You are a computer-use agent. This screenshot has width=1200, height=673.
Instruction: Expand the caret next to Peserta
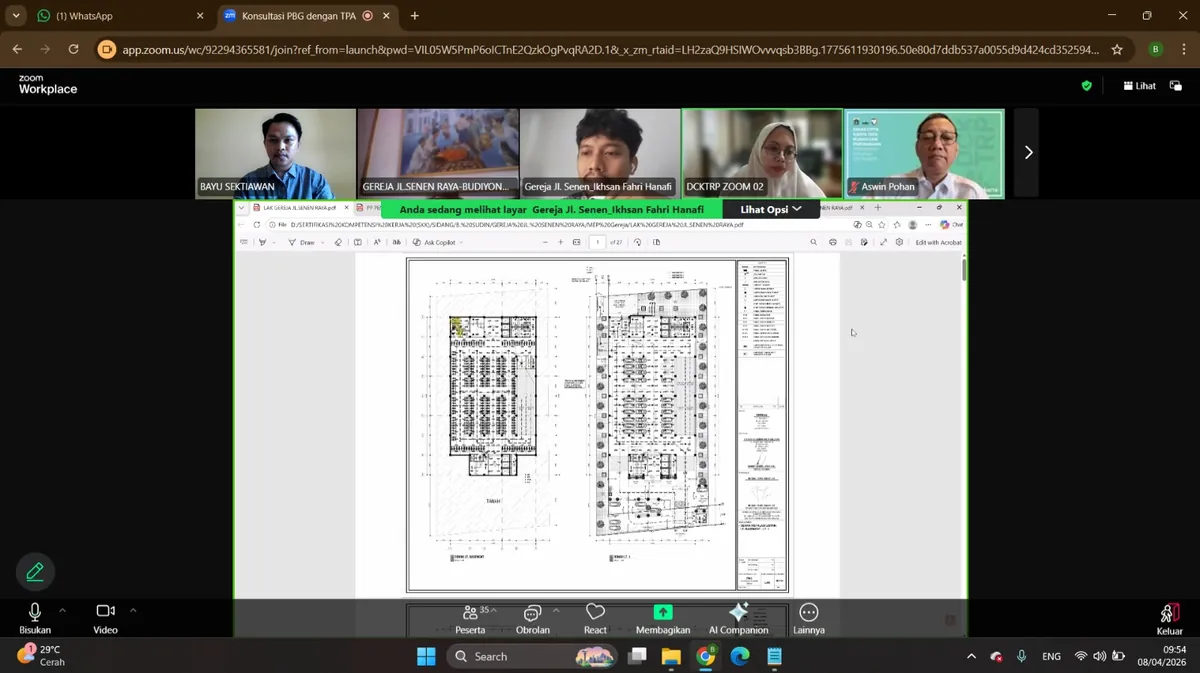tap(494, 610)
